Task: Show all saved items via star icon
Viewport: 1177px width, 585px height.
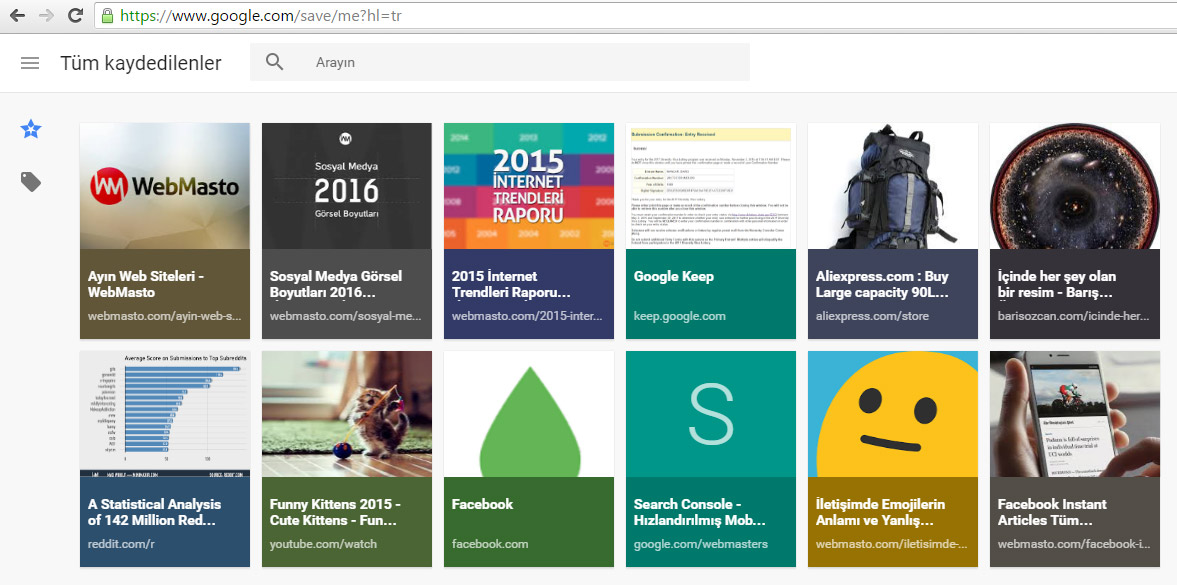Action: point(31,129)
